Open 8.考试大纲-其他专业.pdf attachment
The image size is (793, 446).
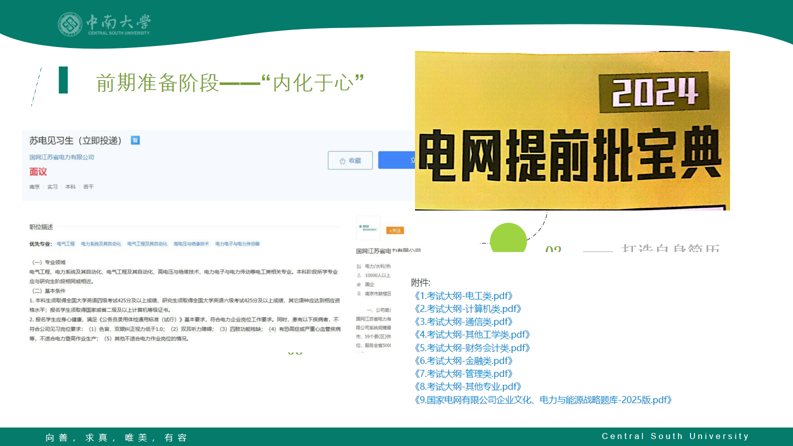click(x=468, y=386)
